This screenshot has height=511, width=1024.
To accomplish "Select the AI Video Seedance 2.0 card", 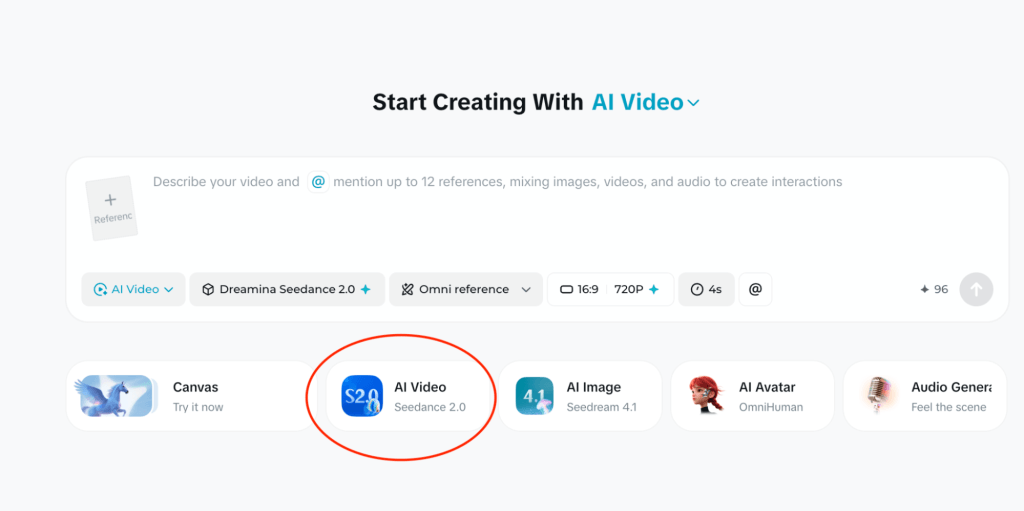I will (x=407, y=396).
